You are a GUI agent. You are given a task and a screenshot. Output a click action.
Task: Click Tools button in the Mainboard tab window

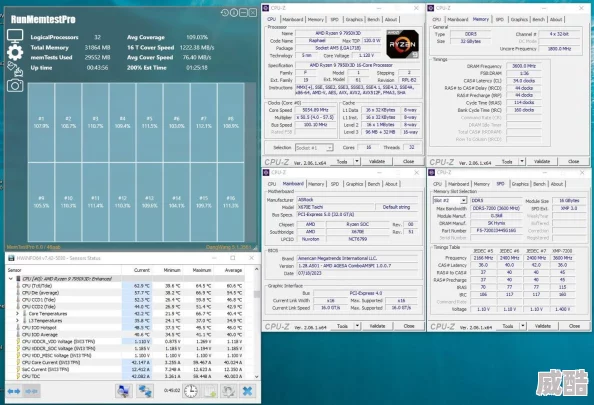342,326
